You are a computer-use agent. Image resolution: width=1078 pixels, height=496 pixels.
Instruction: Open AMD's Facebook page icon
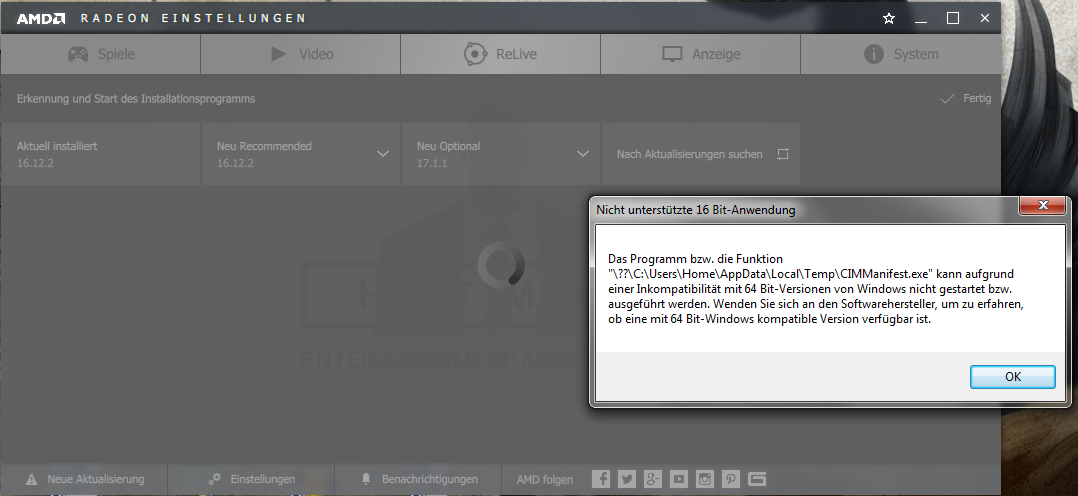pos(601,479)
